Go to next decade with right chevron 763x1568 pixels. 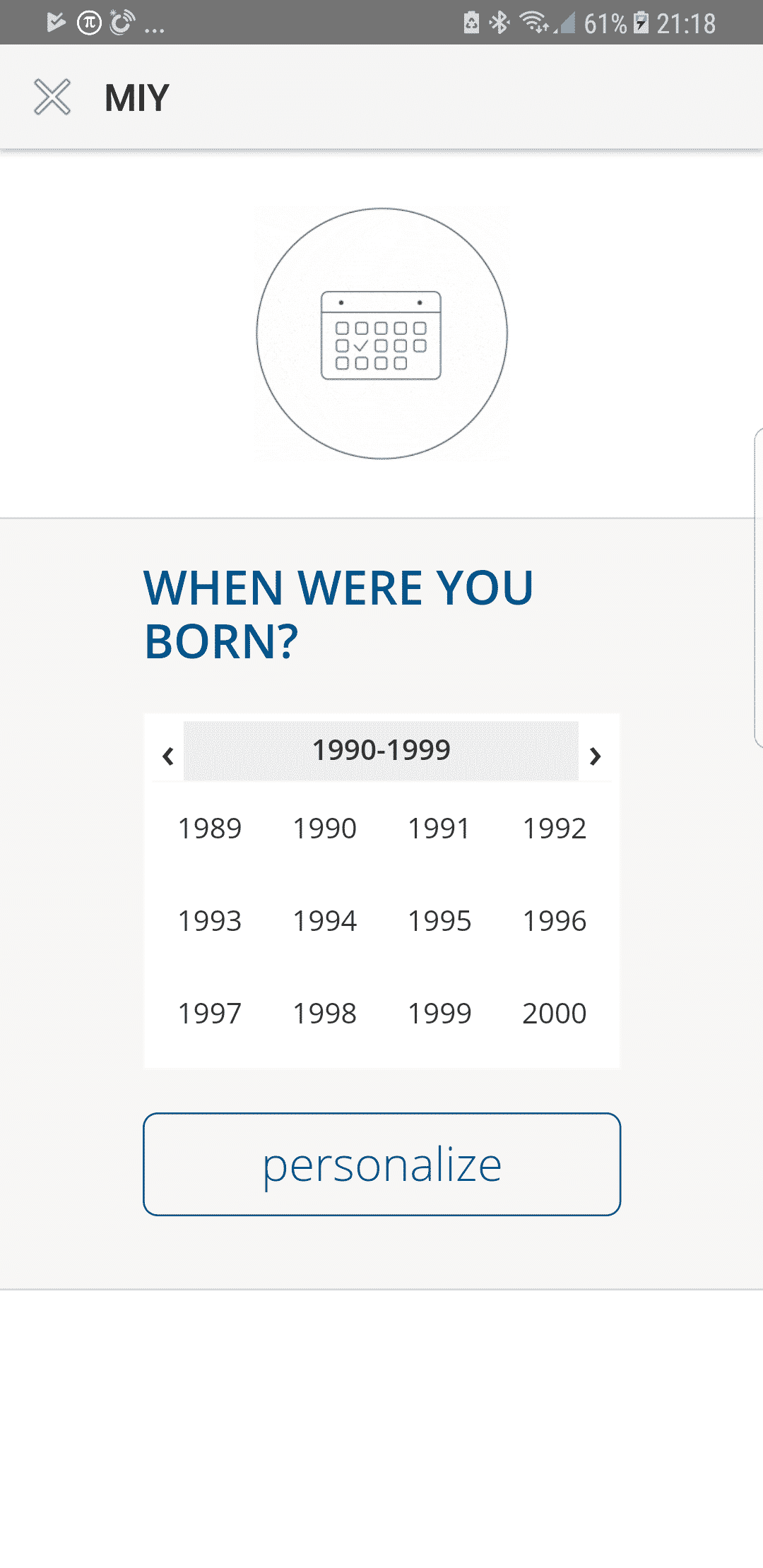595,756
